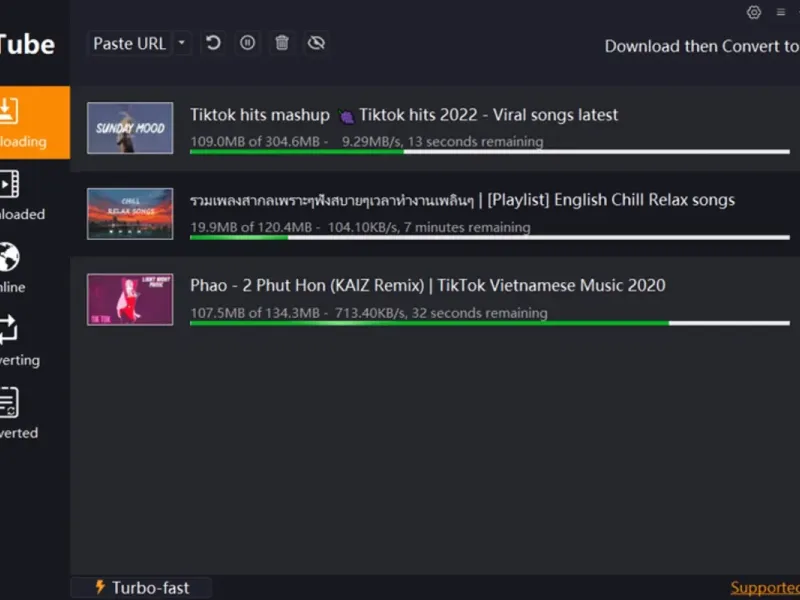Open settings via the gear icon
The width and height of the screenshot is (800, 600).
coord(754,12)
